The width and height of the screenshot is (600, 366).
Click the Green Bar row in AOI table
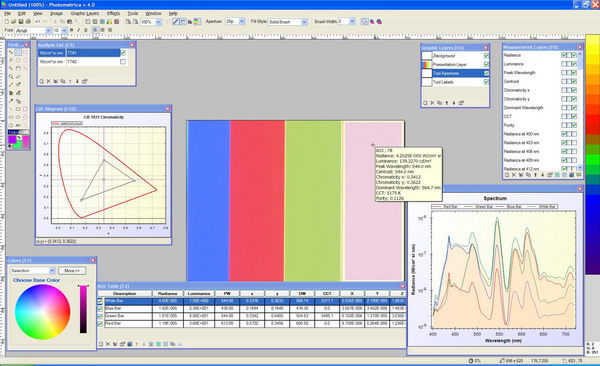click(x=251, y=316)
